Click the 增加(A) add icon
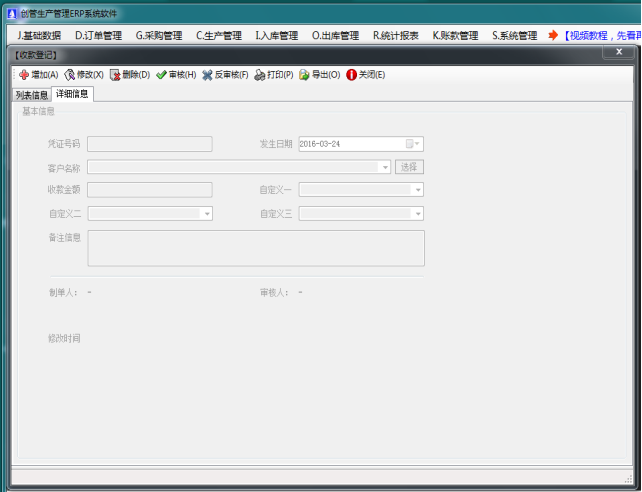This screenshot has width=642, height=492. [24, 75]
